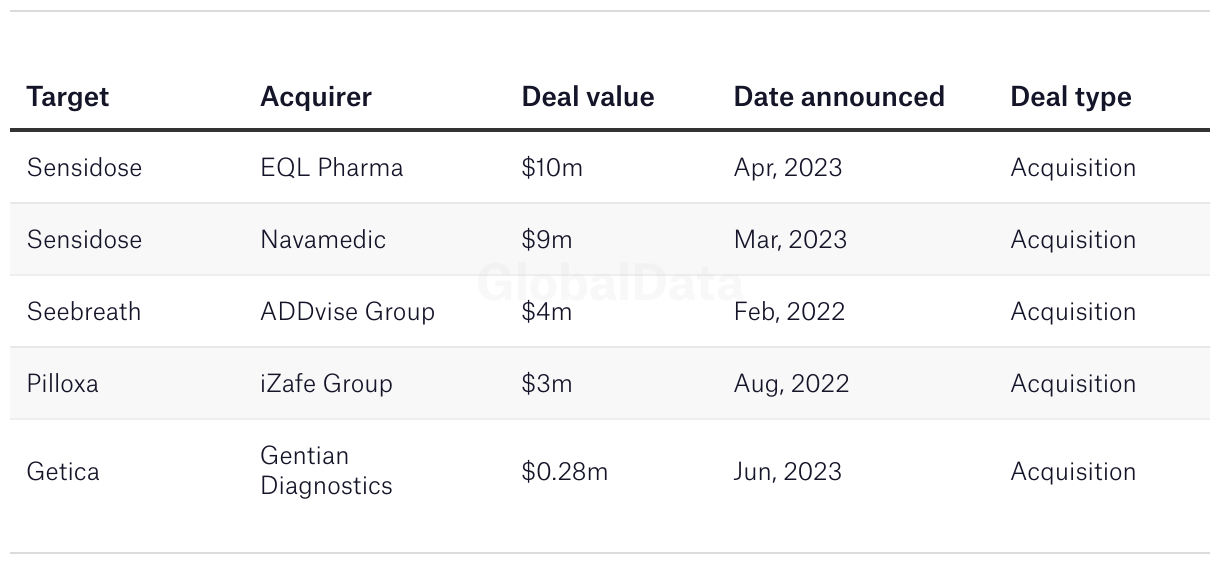
Task: Click the Gentian Diagnostics acquirer name
Action: point(326,471)
